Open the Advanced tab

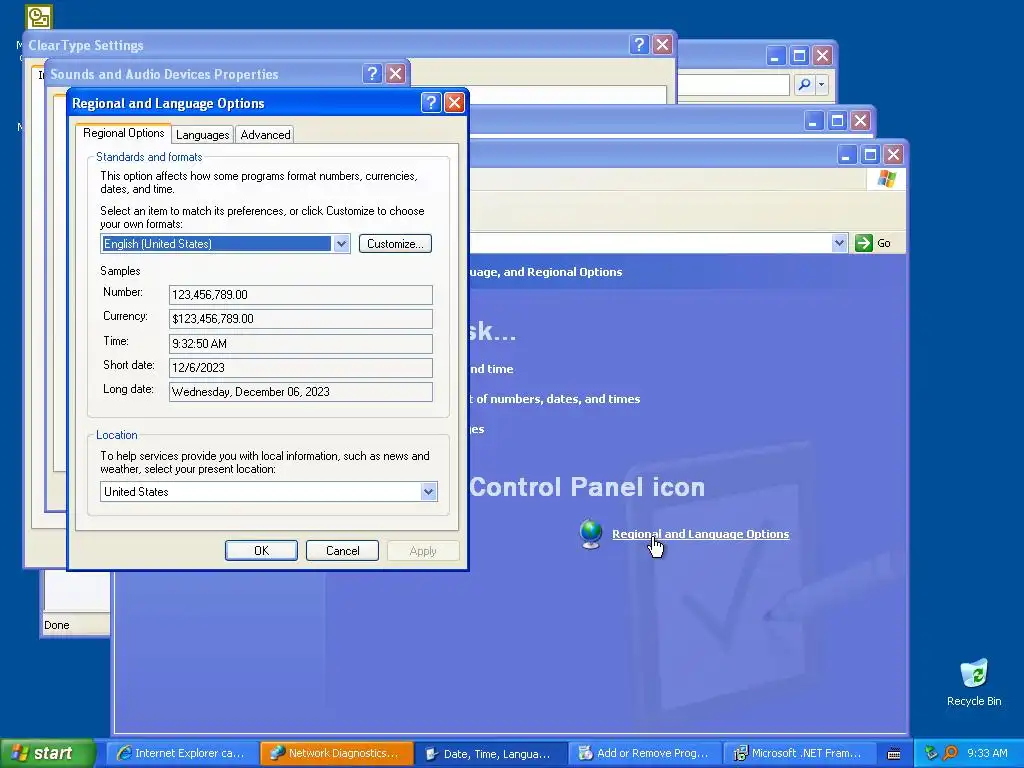pyautogui.click(x=265, y=135)
